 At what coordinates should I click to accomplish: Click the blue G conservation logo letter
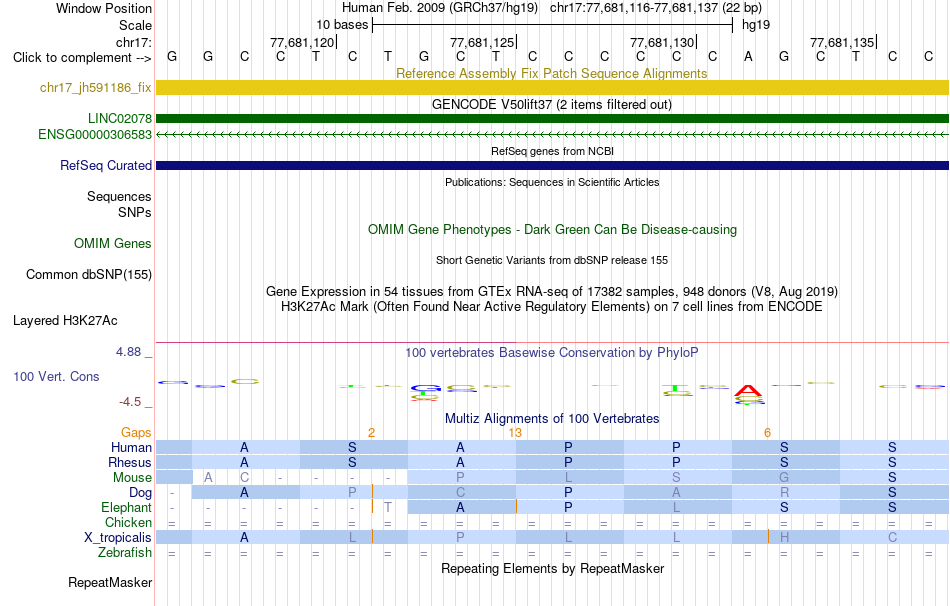425,388
